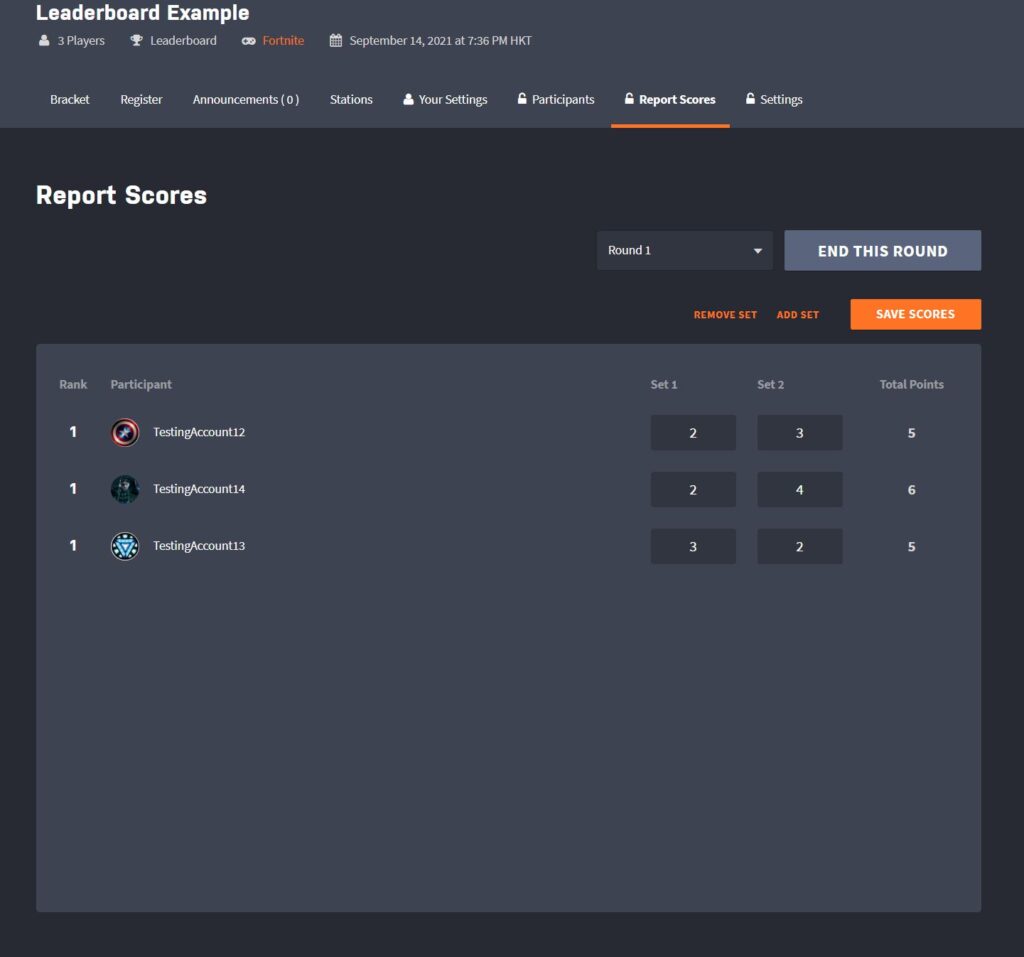1024x957 pixels.
Task: Click the players person icon near 3 Players
Action: pyautogui.click(x=44, y=41)
